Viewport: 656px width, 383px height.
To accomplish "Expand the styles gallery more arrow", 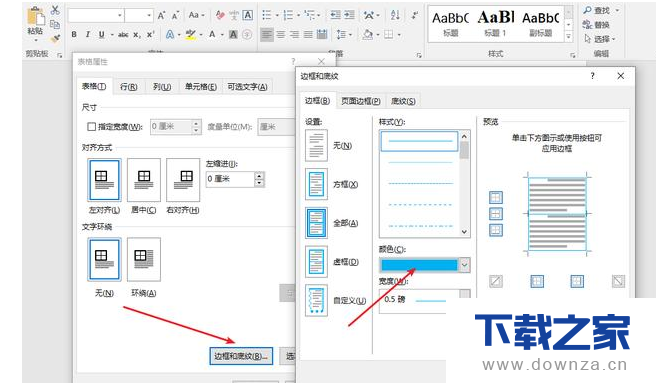I will pos(569,37).
